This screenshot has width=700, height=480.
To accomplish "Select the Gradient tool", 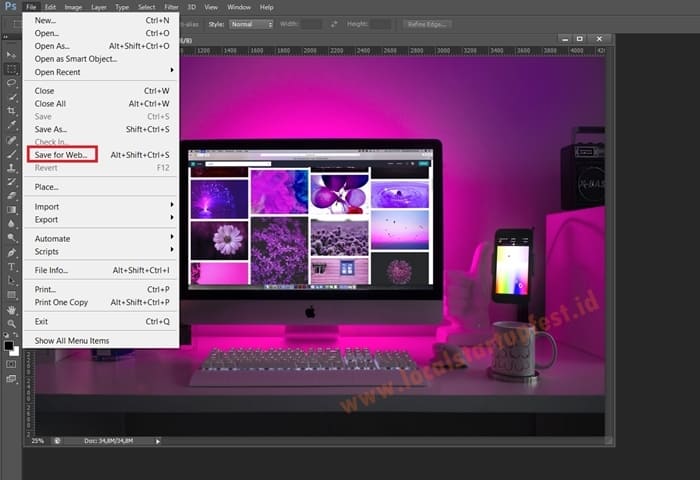I will point(11,210).
